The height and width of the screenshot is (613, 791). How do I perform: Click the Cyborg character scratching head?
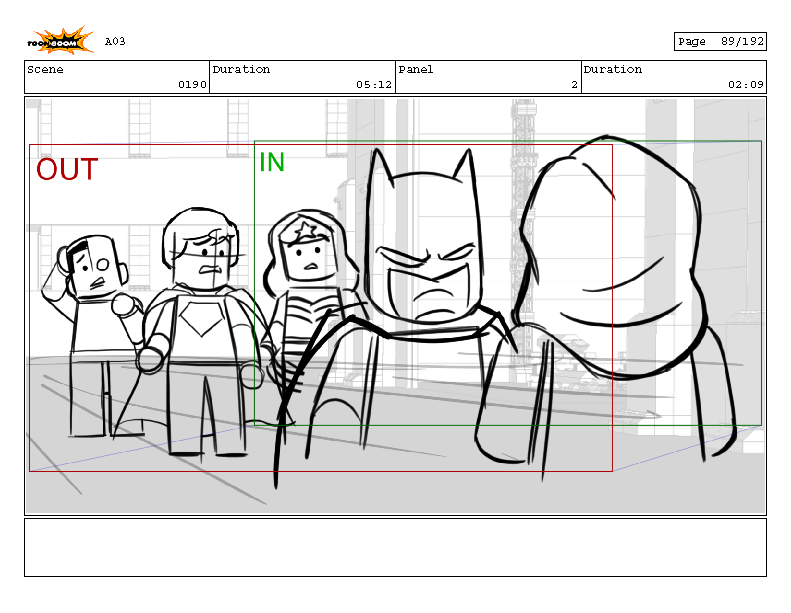tap(93, 336)
